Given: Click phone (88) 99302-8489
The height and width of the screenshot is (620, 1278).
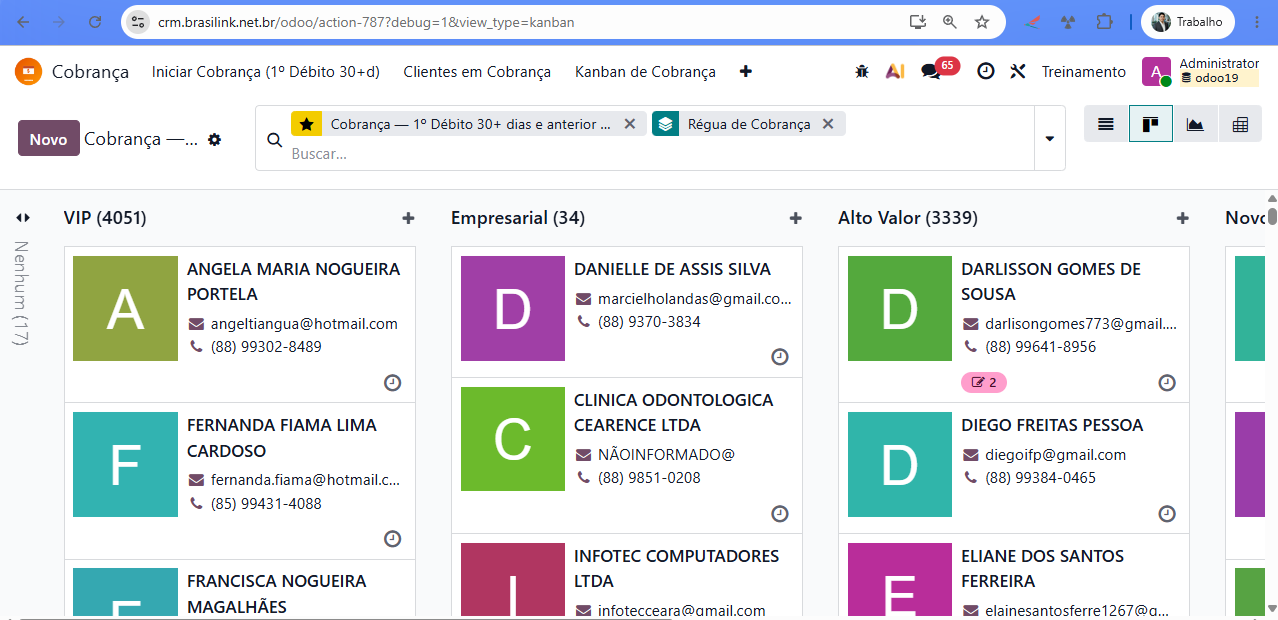Looking at the screenshot, I should point(266,347).
